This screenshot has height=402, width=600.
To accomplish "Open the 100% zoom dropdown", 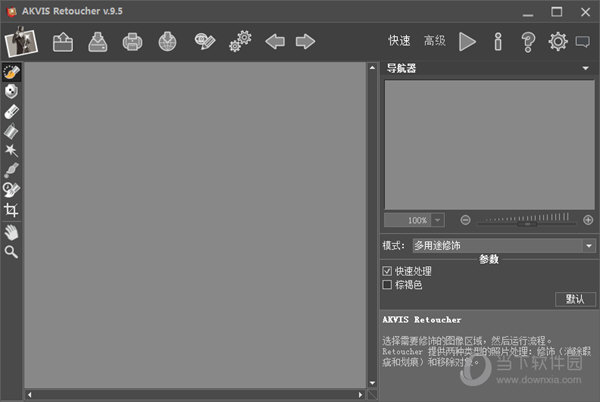I will pyautogui.click(x=437, y=220).
